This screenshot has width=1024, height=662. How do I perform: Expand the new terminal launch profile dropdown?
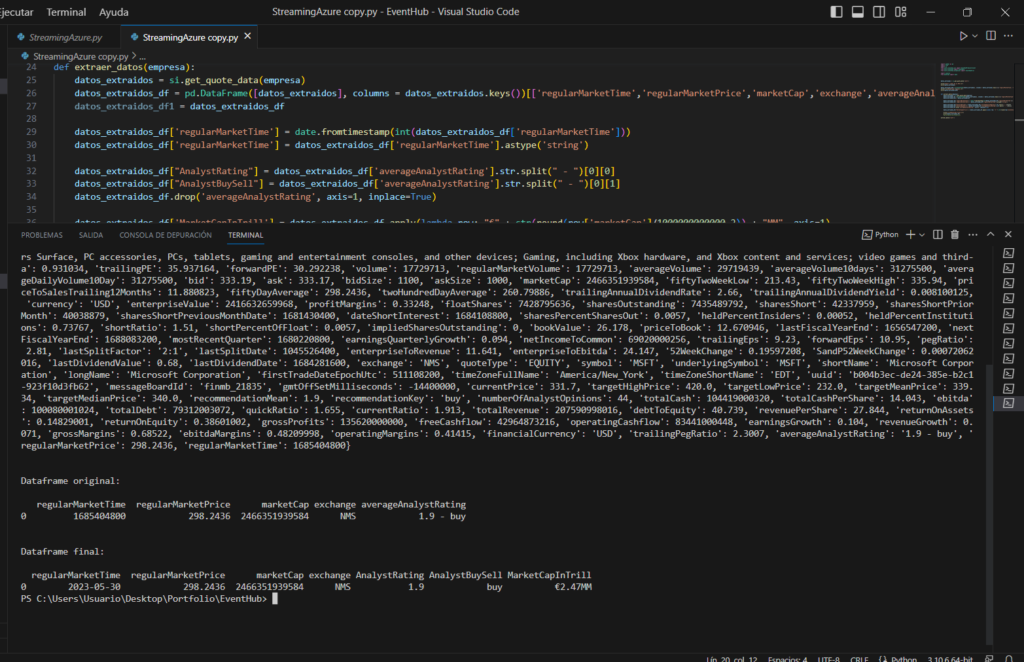point(921,235)
